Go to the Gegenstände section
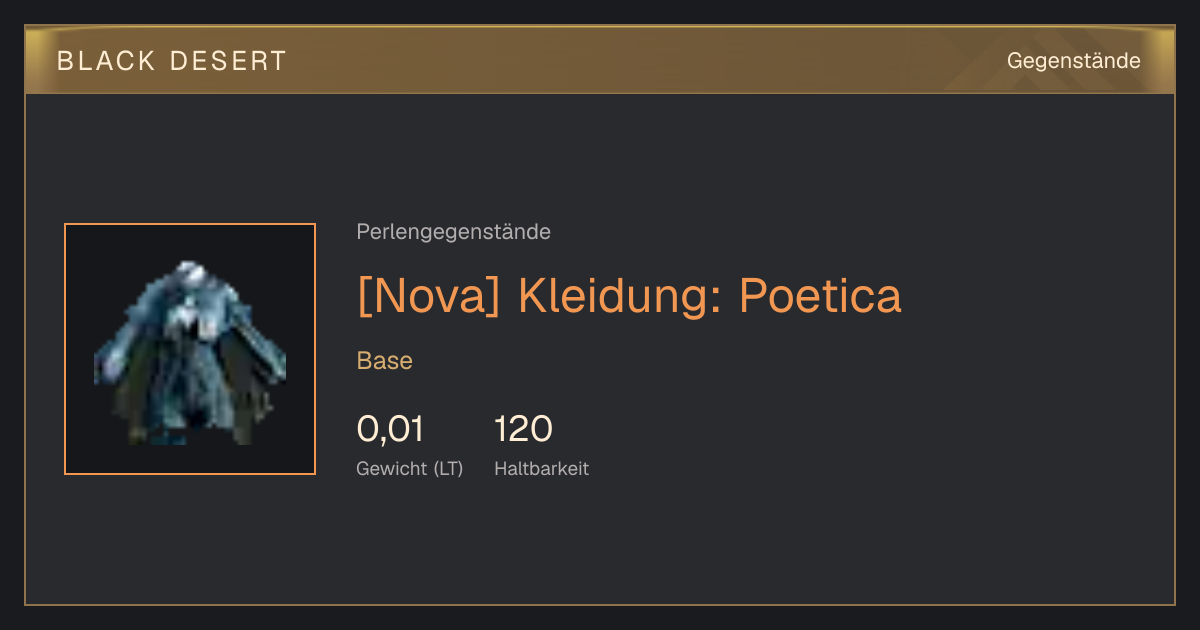1200x630 pixels. [x=1073, y=61]
